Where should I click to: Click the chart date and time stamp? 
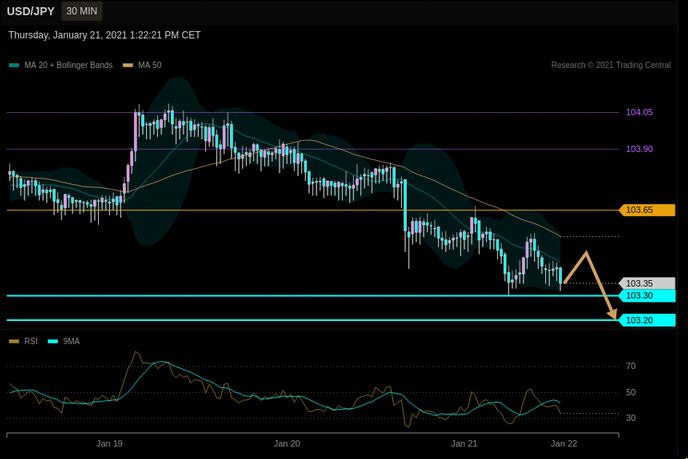pos(104,35)
